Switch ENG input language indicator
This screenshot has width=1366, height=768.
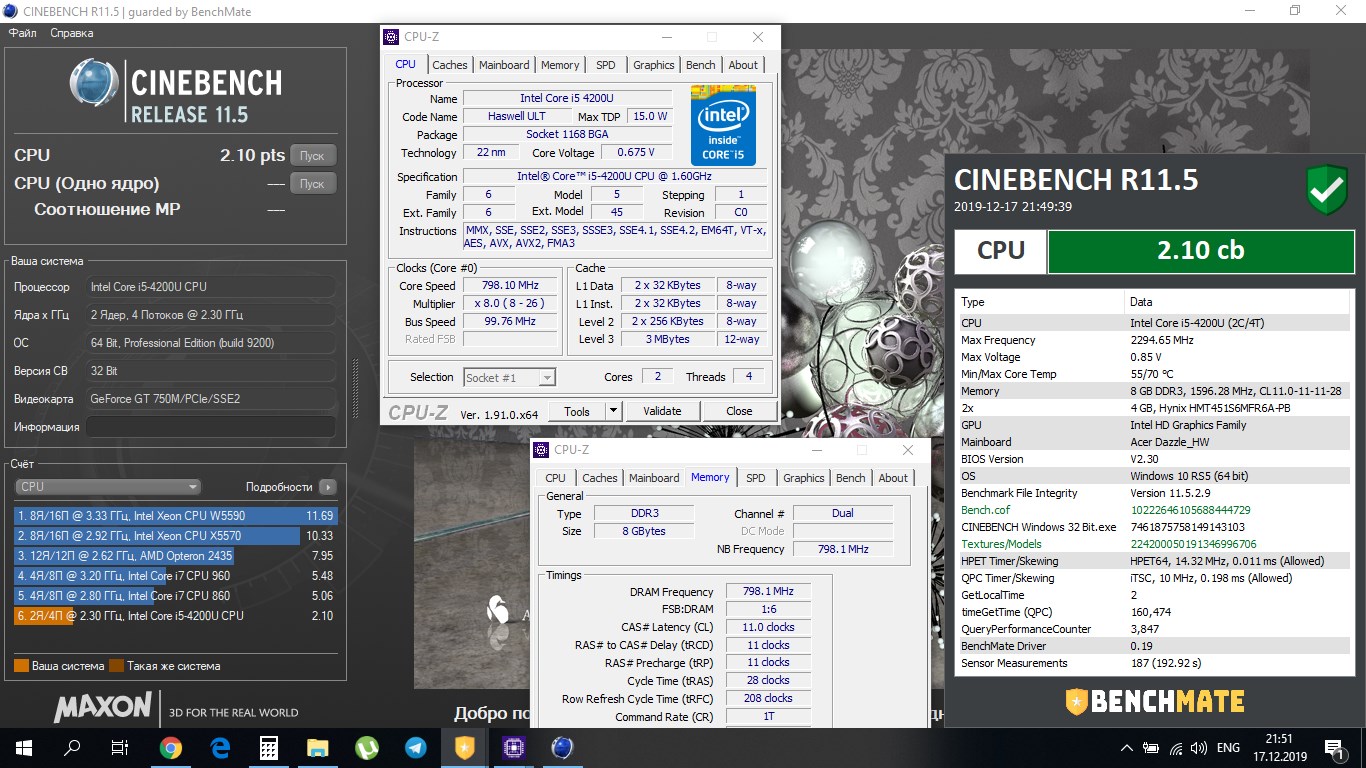tap(1228, 747)
